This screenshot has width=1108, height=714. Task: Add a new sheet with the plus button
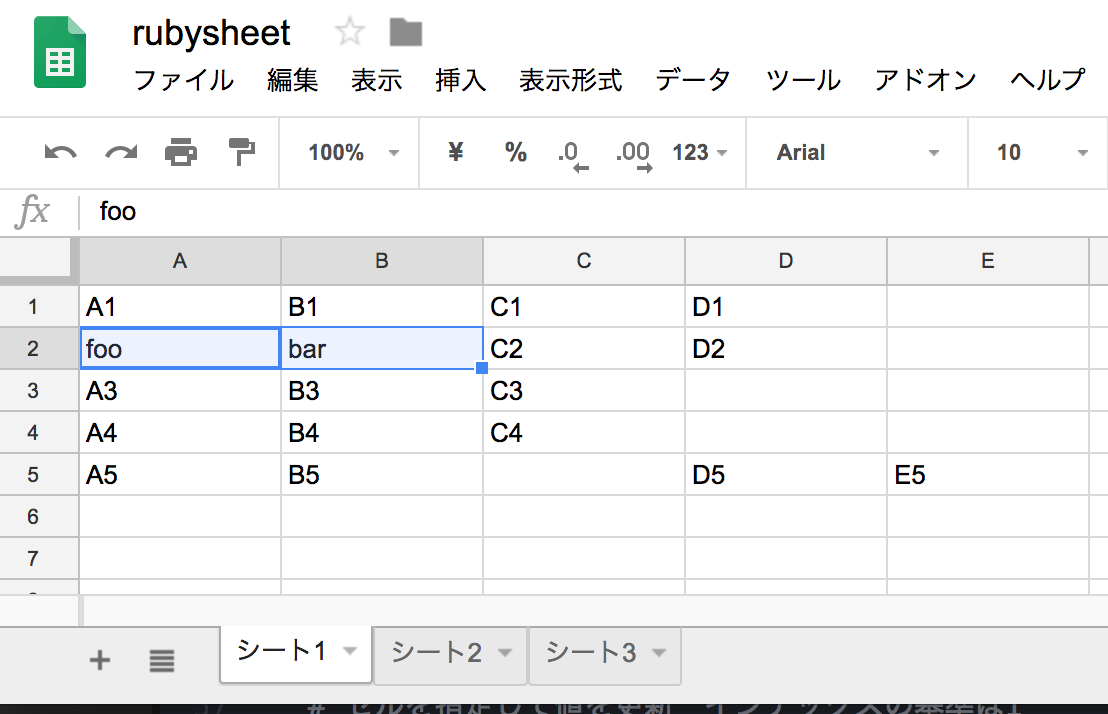pos(100,659)
